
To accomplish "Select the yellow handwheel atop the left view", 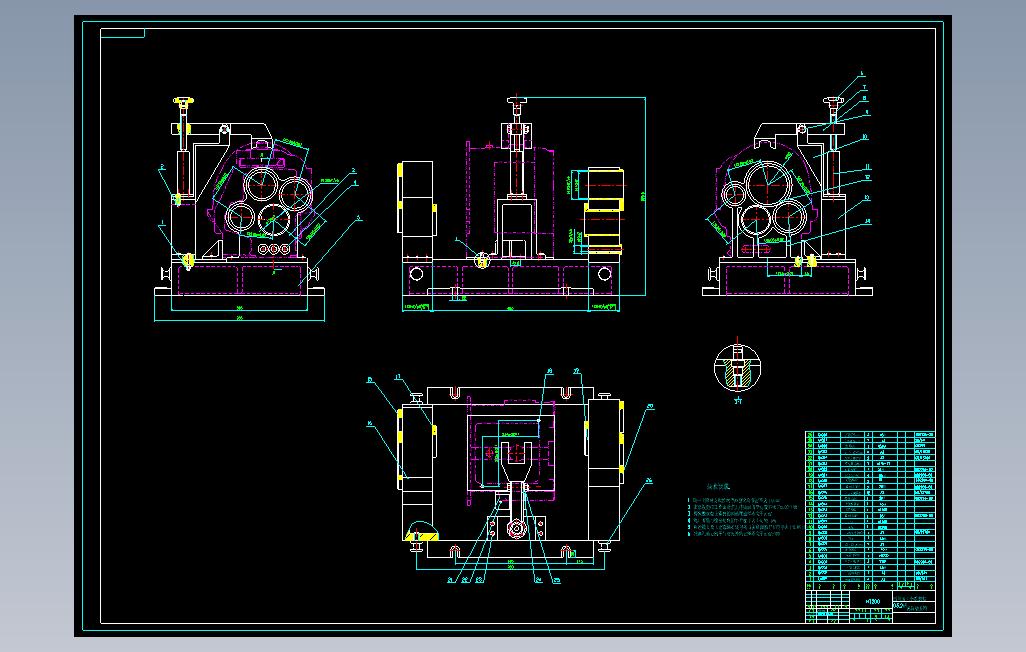I will [x=184, y=101].
